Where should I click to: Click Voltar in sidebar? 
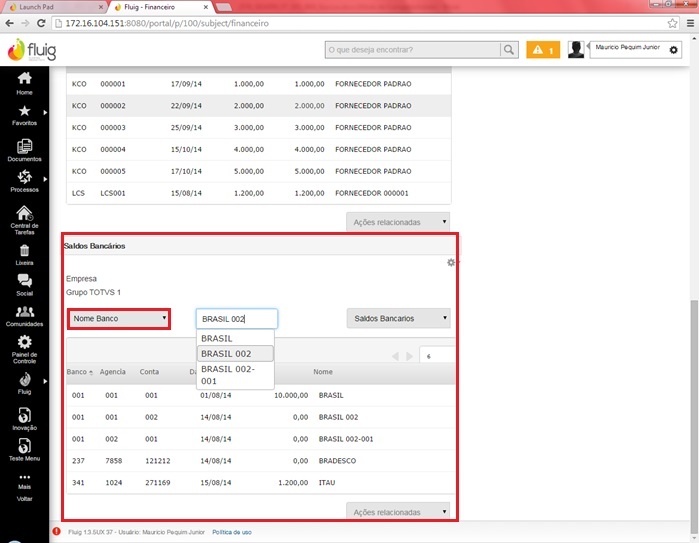pyautogui.click(x=24, y=498)
